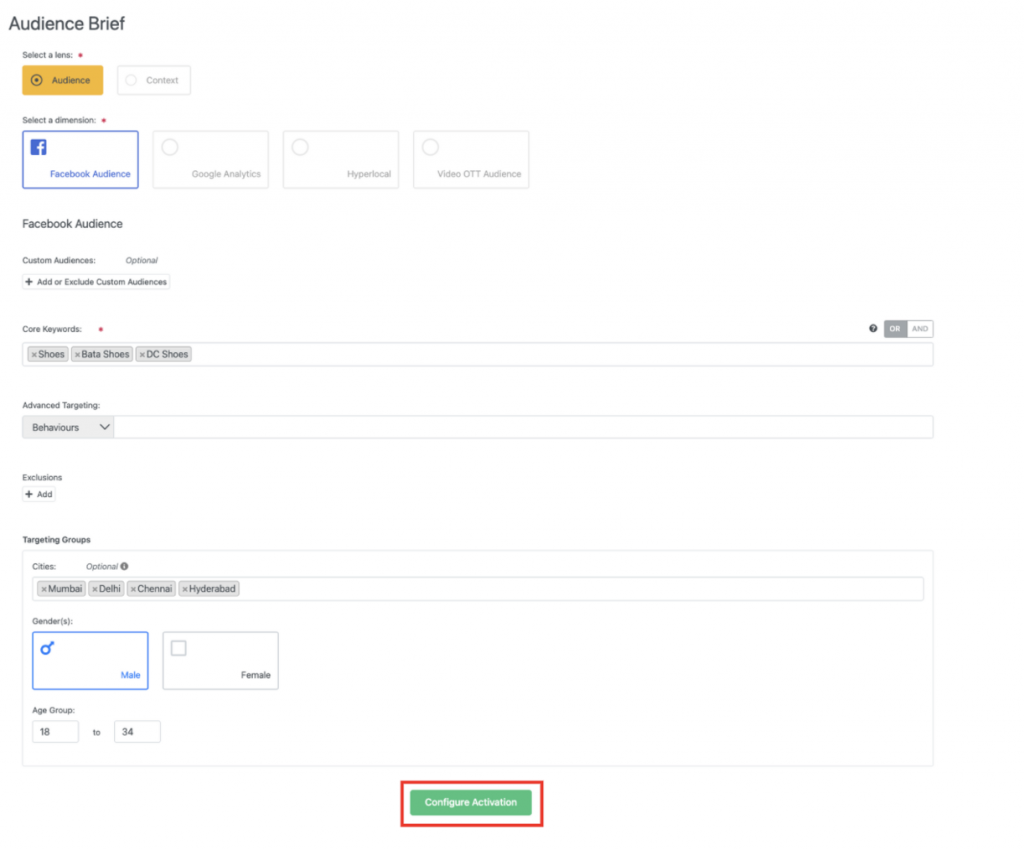This screenshot has width=1024, height=850.
Task: Open the Behaviours targeting dropdown
Action: [68, 428]
